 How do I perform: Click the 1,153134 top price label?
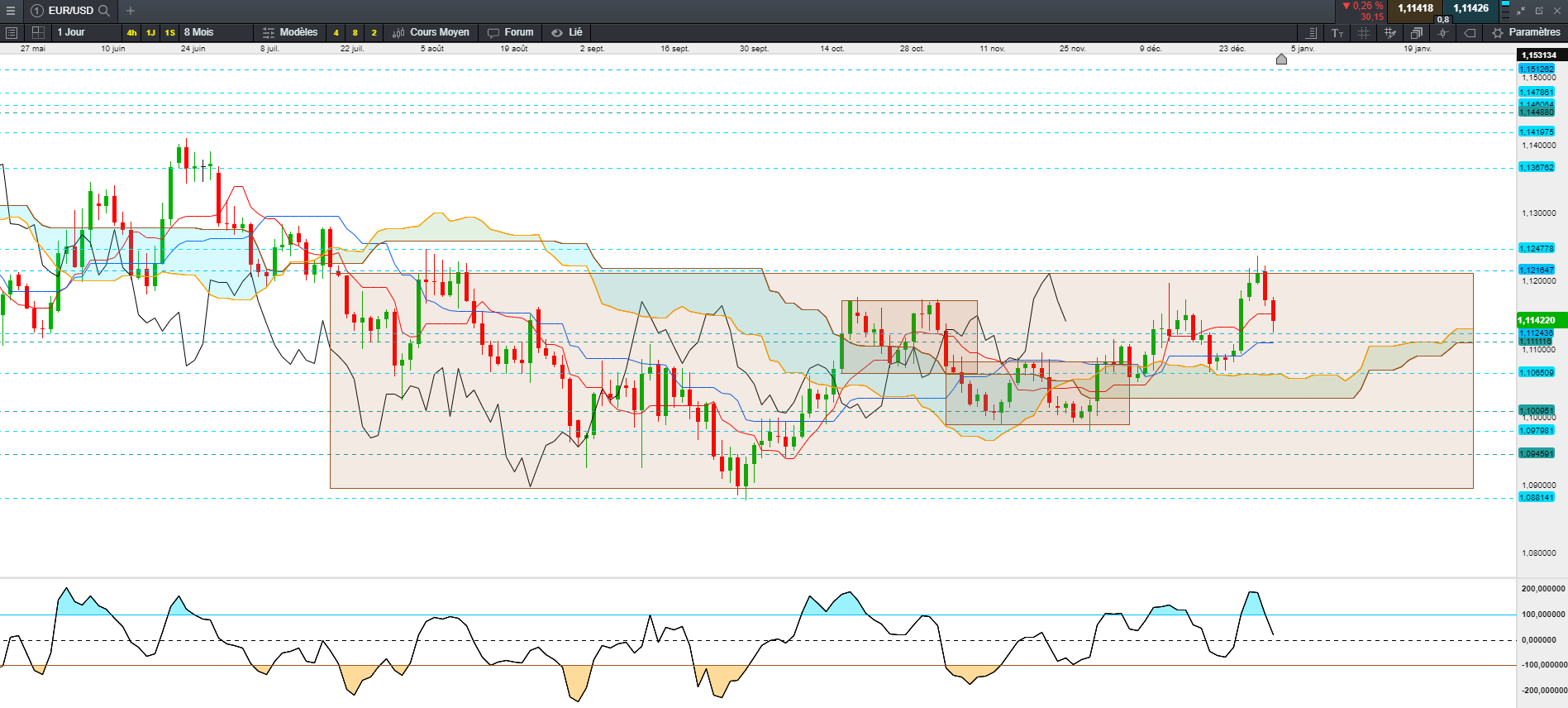click(1542, 55)
